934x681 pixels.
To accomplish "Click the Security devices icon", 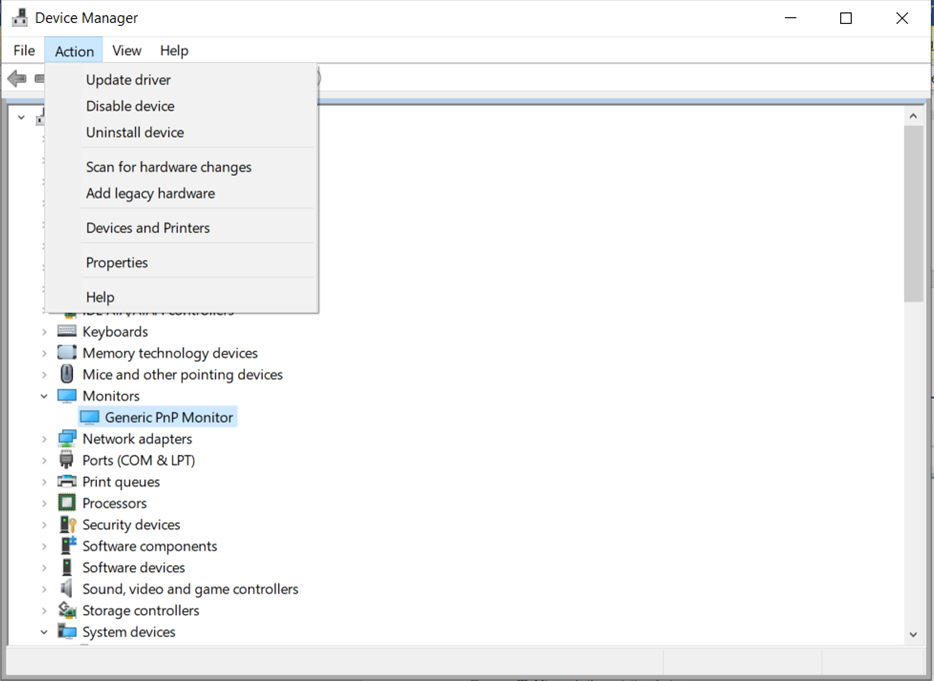I will (x=66, y=524).
